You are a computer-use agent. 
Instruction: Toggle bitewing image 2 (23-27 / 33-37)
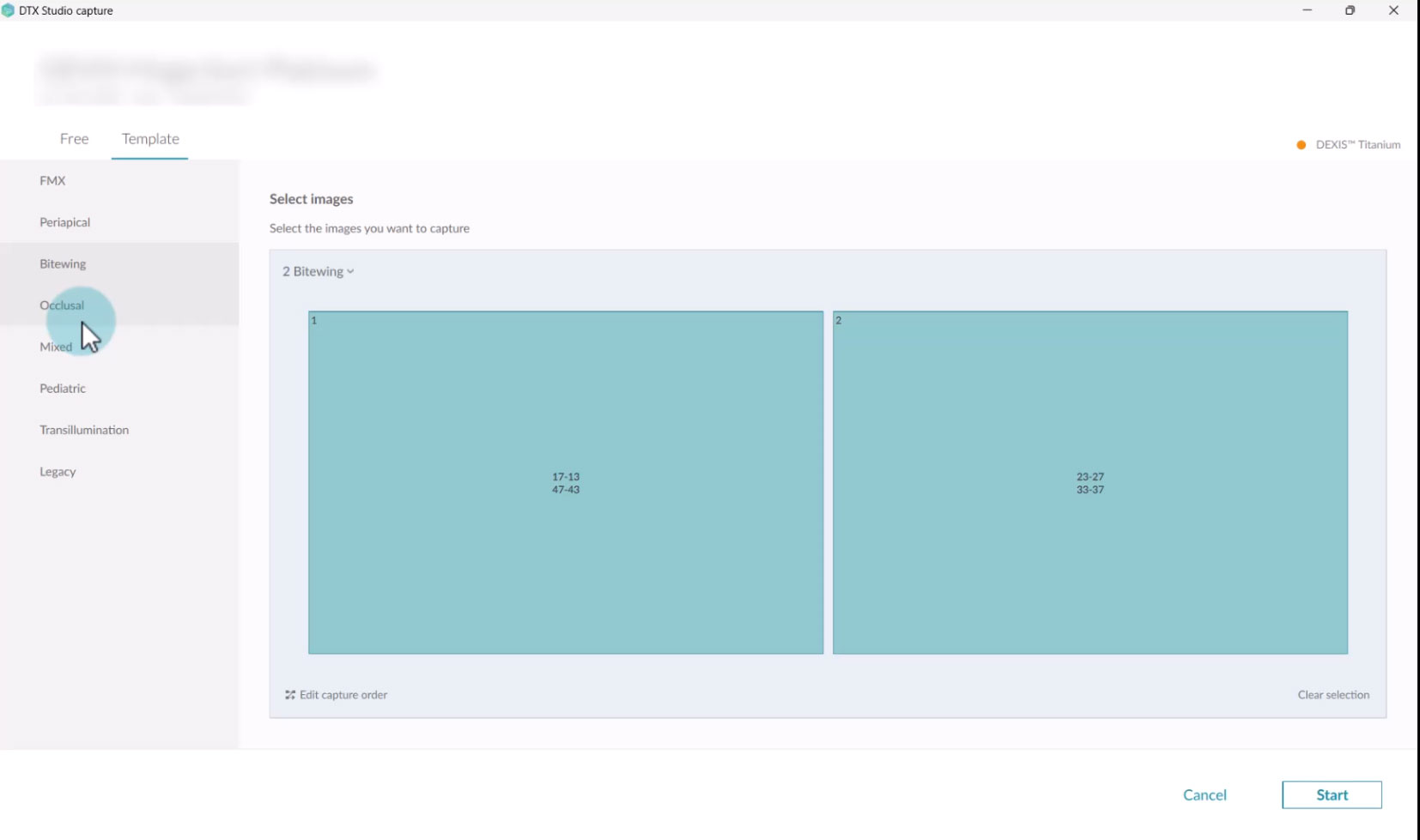1090,482
